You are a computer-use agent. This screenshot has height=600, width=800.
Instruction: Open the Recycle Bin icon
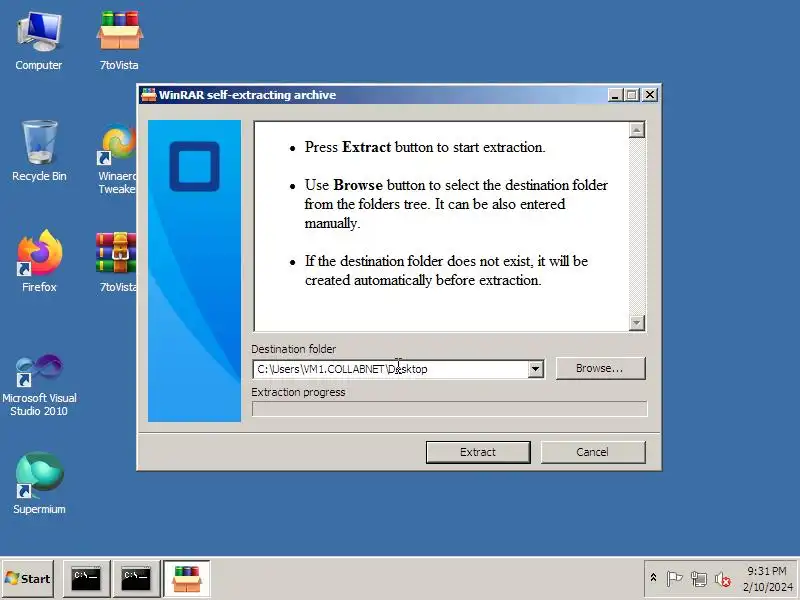point(39,151)
